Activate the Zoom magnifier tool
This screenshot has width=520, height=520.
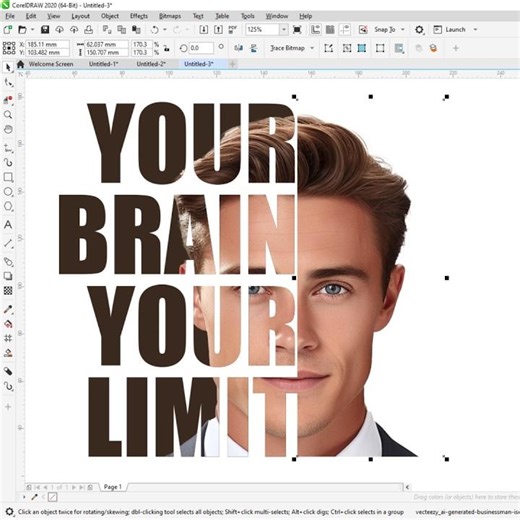pyautogui.click(x=8, y=115)
